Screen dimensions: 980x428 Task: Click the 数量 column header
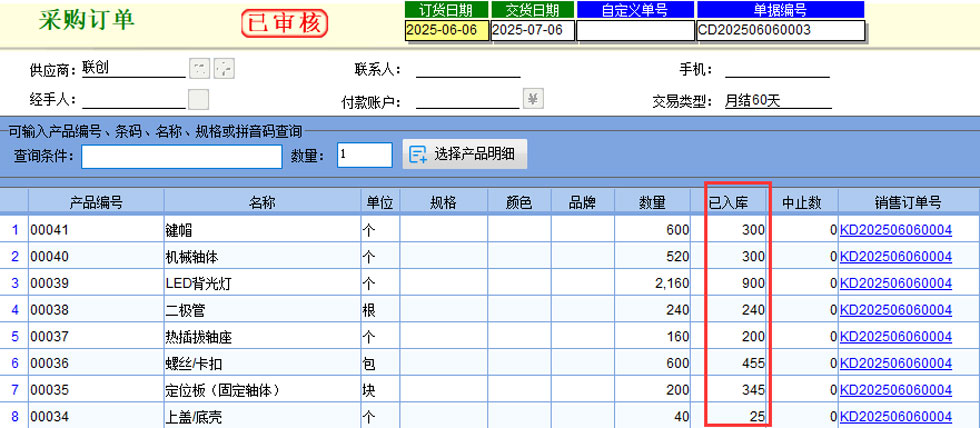click(652, 202)
